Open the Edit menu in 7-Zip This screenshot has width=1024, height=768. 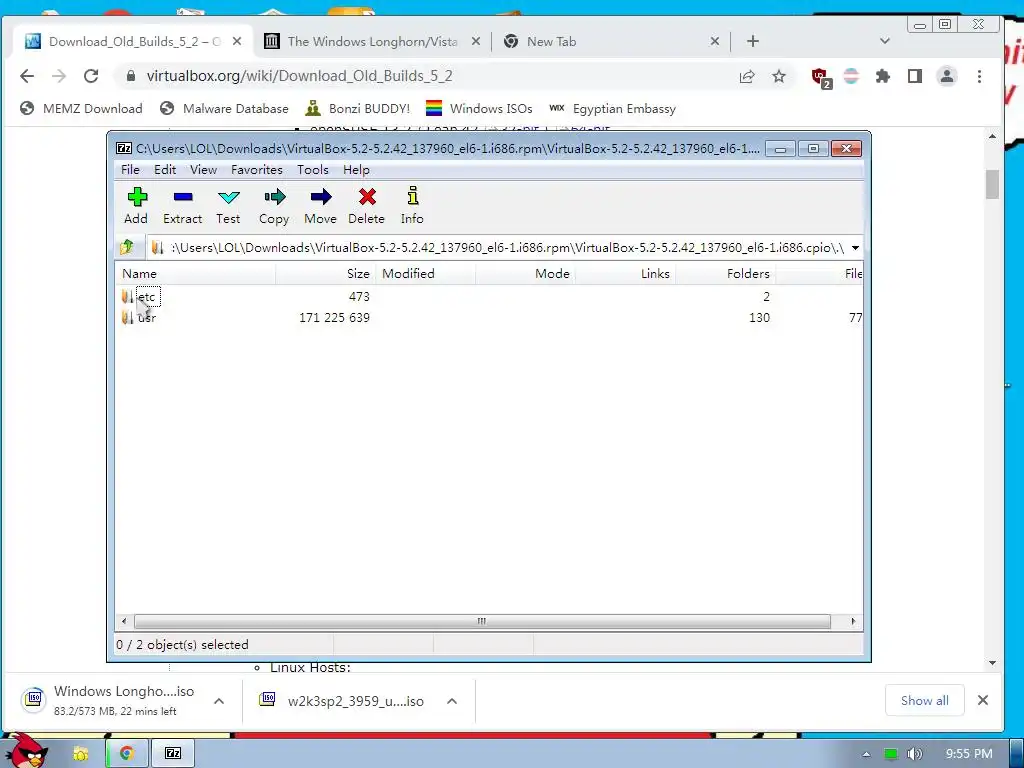point(165,170)
